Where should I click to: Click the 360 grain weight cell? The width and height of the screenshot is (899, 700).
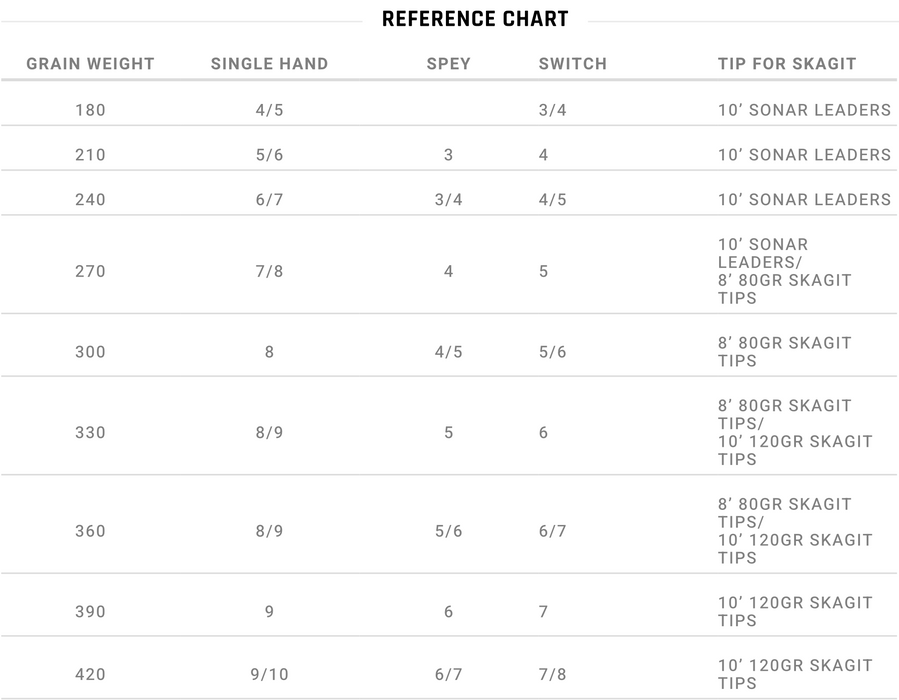(x=91, y=531)
